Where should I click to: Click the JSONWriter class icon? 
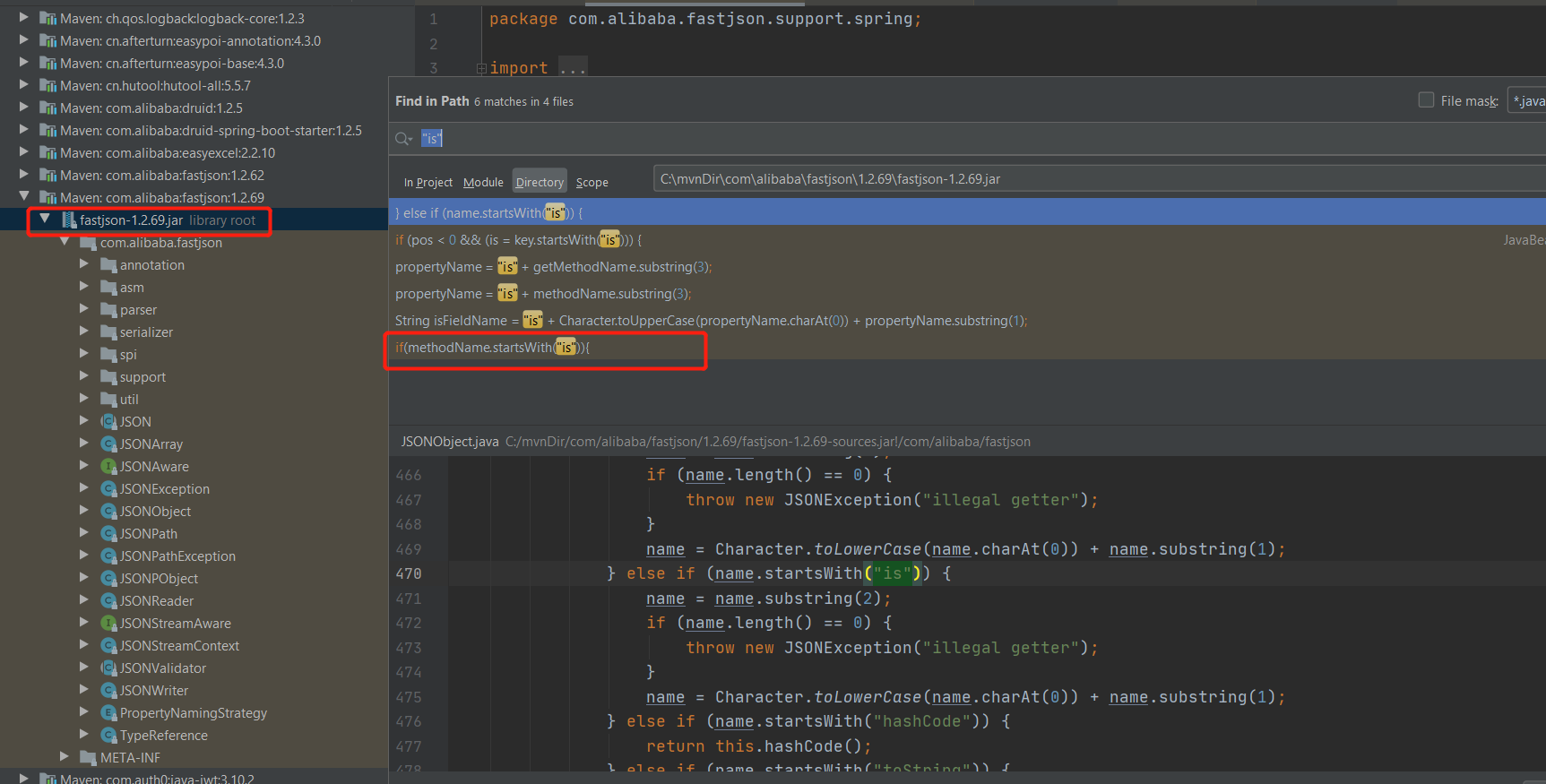click(108, 690)
